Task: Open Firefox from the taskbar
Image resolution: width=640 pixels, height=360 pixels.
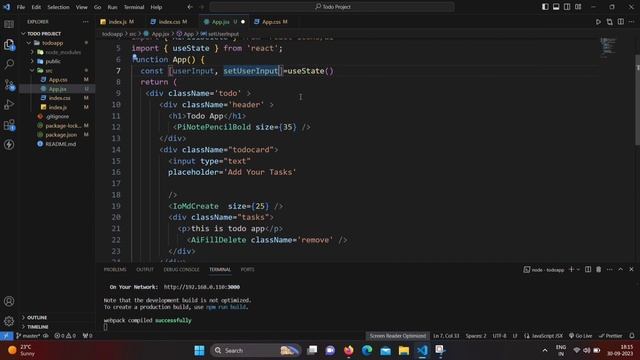Action: pos(349,350)
